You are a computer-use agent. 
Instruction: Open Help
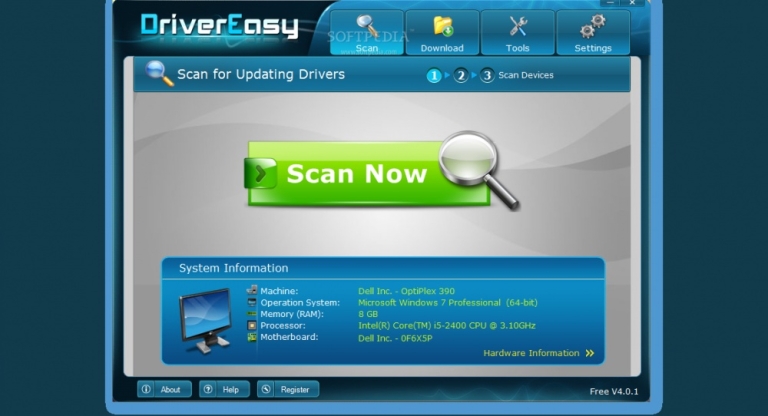pos(224,390)
